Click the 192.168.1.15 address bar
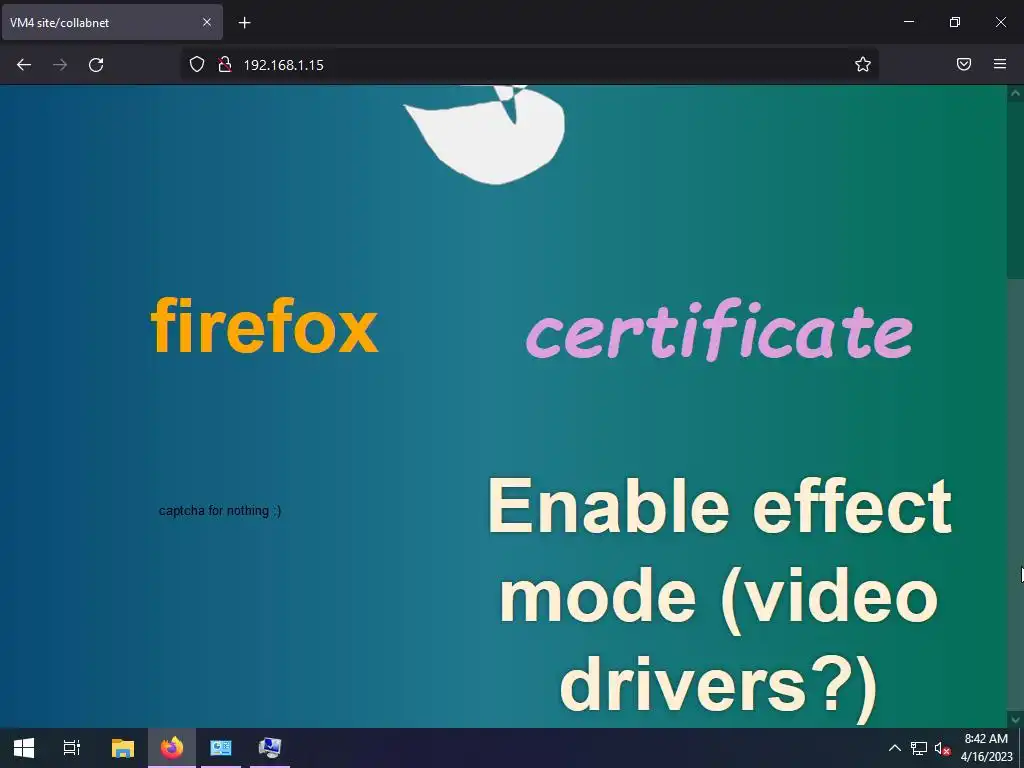Image resolution: width=1024 pixels, height=768 pixels. pos(529,65)
